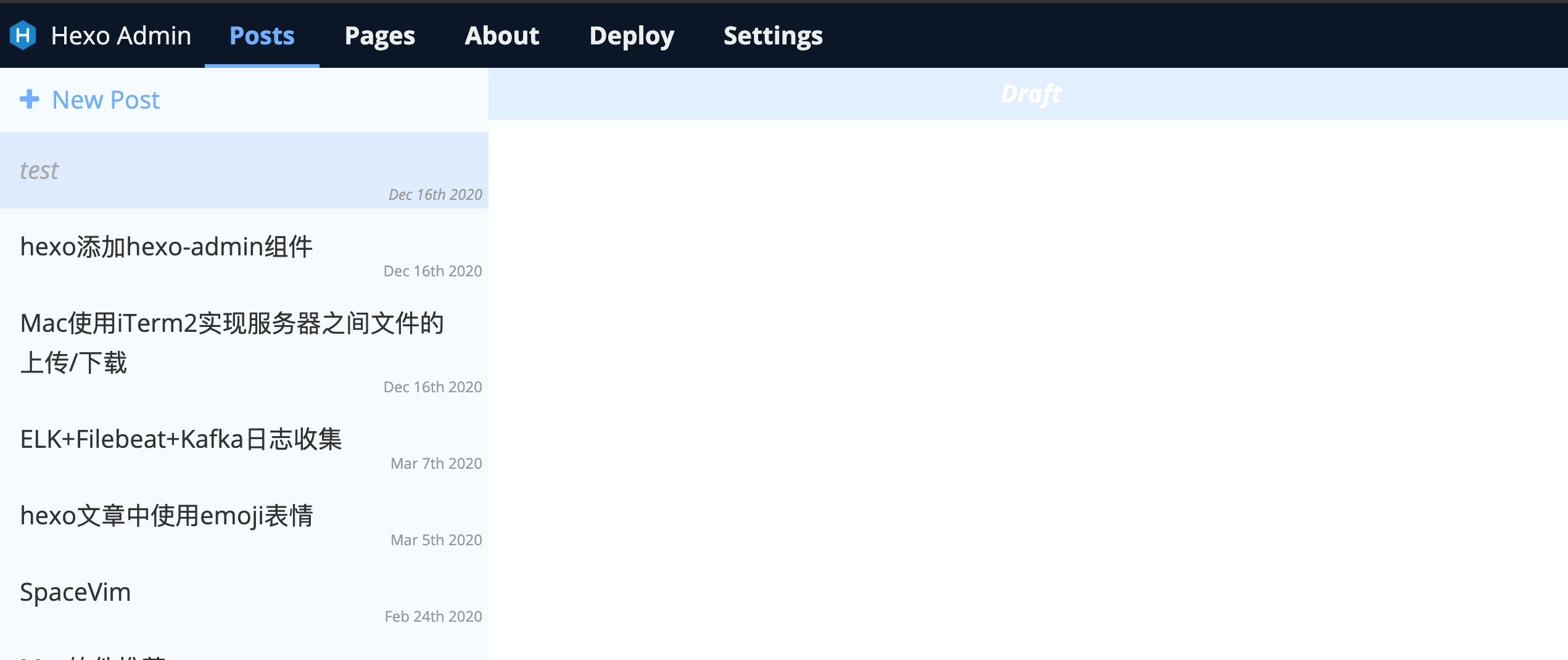Viewport: 1568px width, 660px height.
Task: Open post hexo添加hexo-admin组件
Action: (244, 247)
